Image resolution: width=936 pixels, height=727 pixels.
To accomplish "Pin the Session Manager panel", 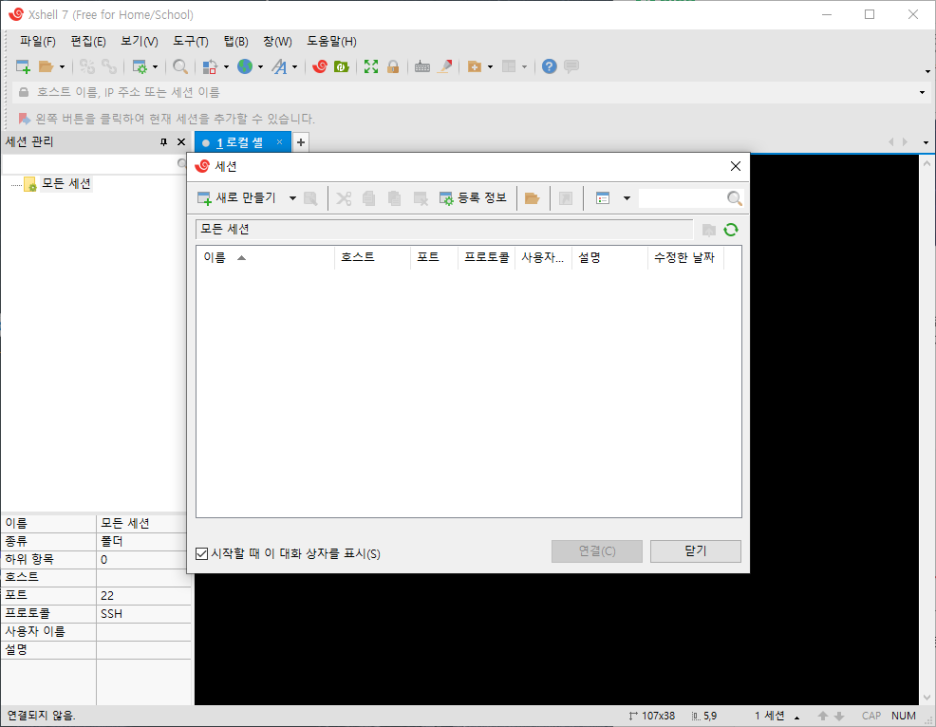I will tap(164, 142).
